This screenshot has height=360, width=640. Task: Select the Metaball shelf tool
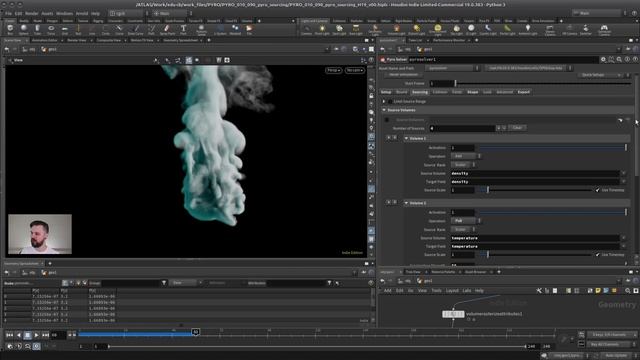[x=235, y=29]
